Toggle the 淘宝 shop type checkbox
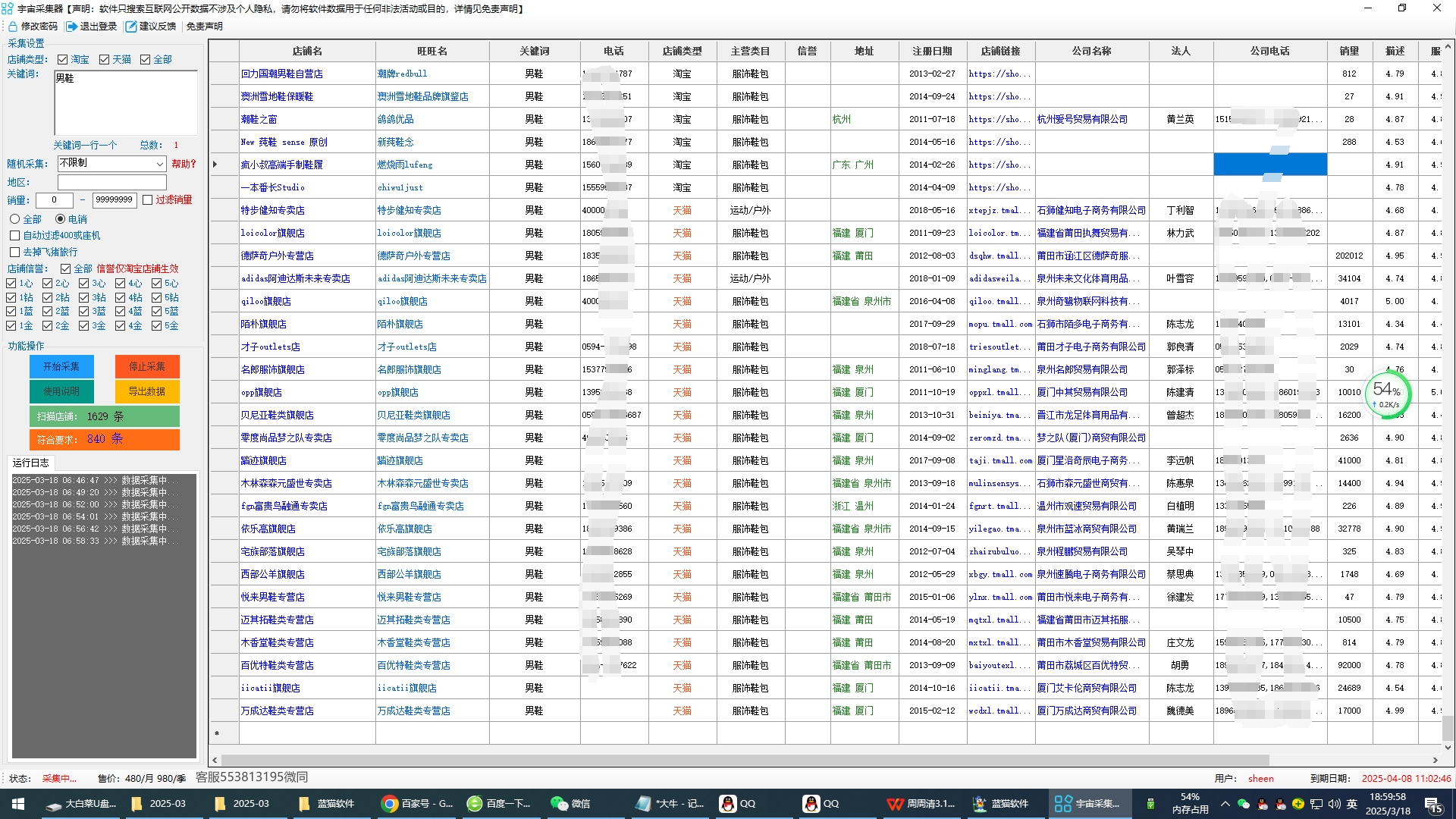The image size is (1456, 819). tap(63, 59)
